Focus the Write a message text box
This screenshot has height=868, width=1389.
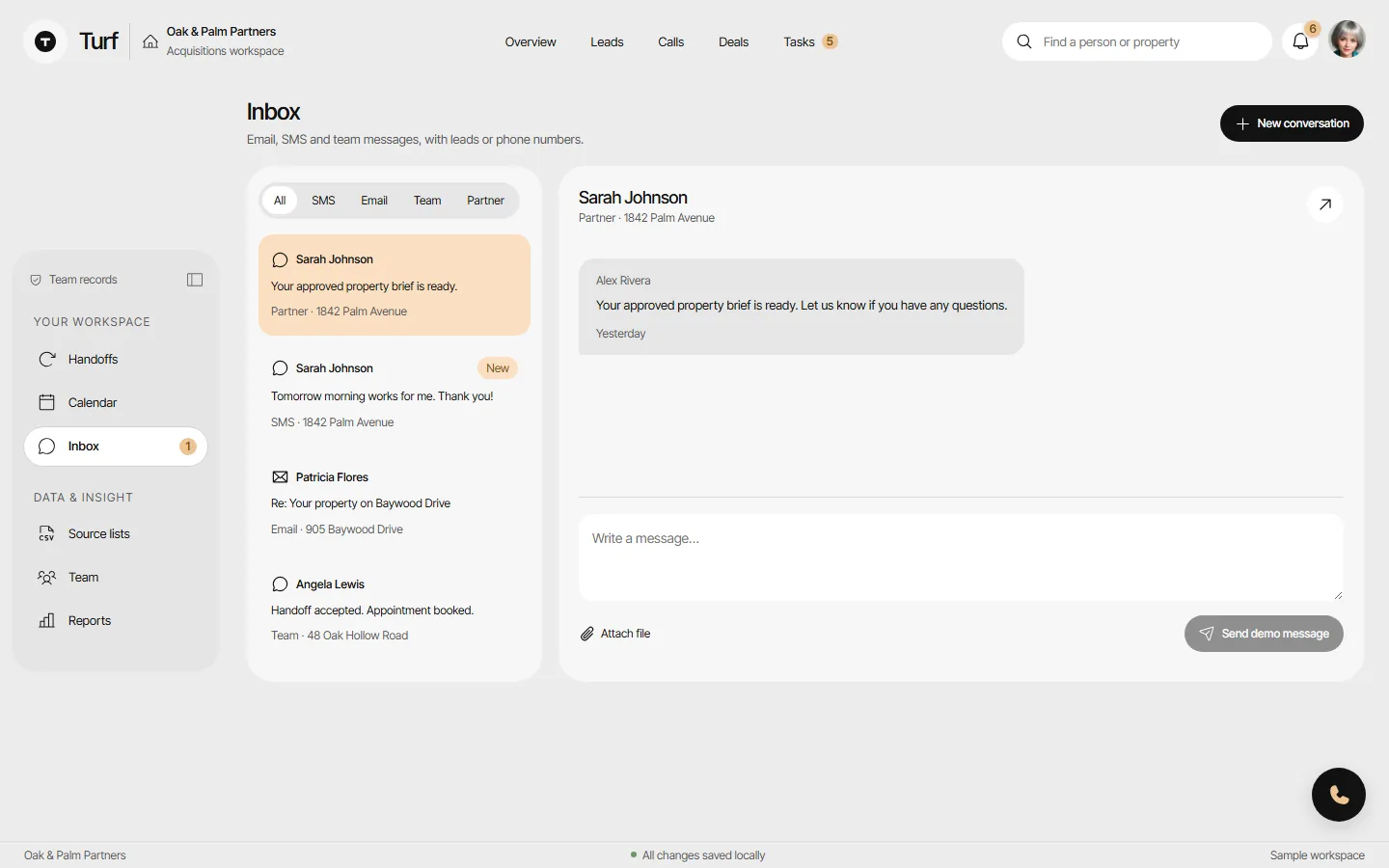point(961,557)
